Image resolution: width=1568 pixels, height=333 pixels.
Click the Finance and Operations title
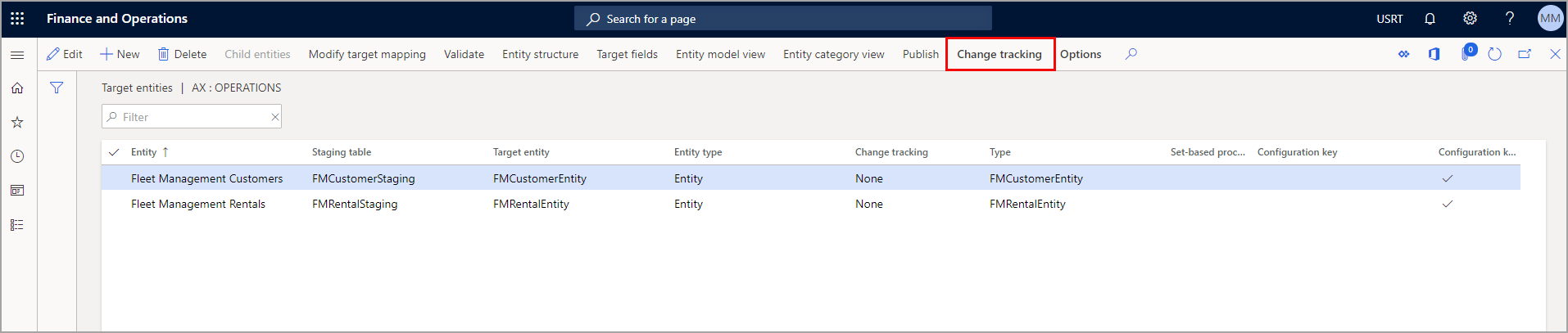coord(117,18)
